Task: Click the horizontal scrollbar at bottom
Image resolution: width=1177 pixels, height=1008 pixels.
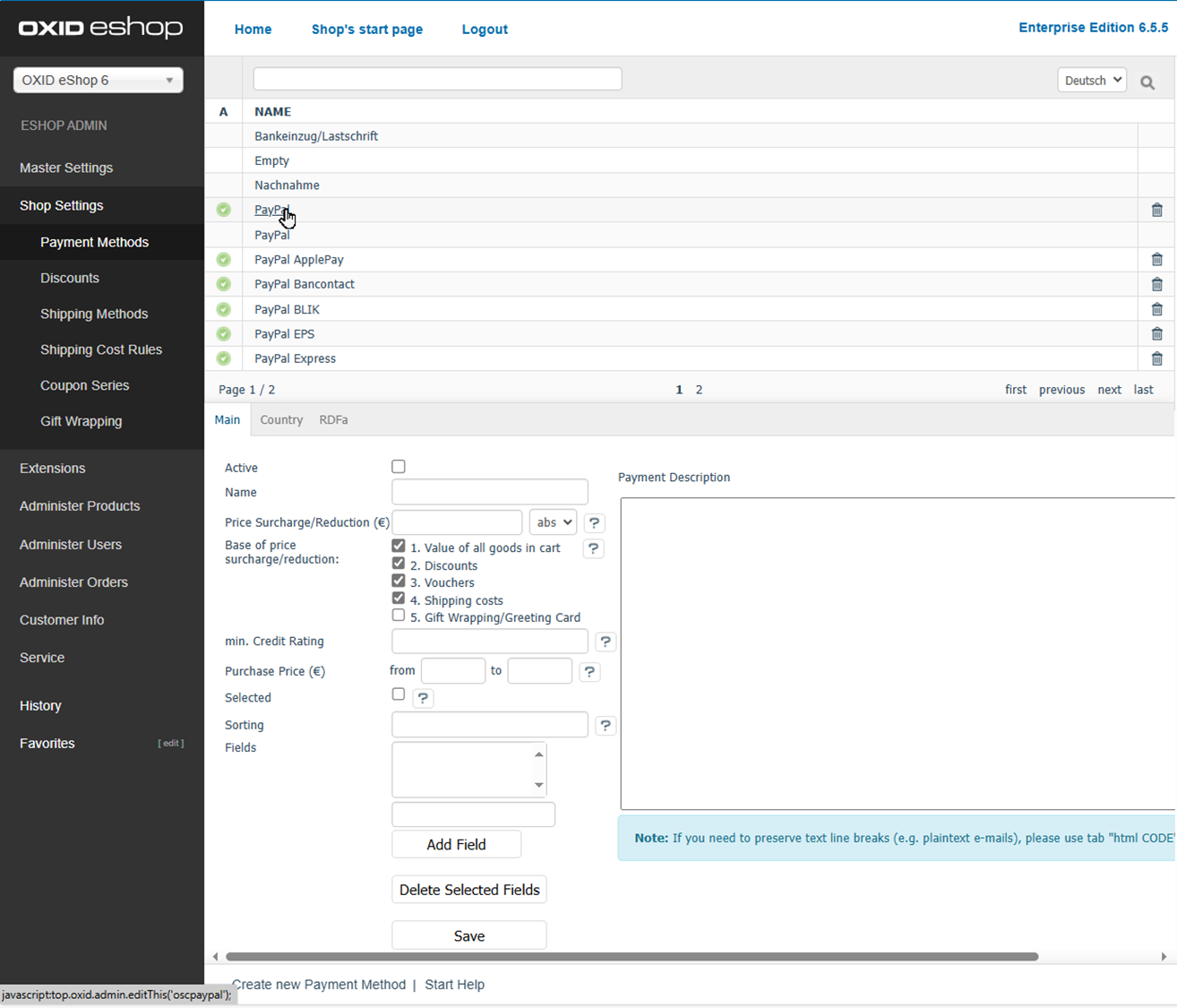Action: click(x=631, y=956)
